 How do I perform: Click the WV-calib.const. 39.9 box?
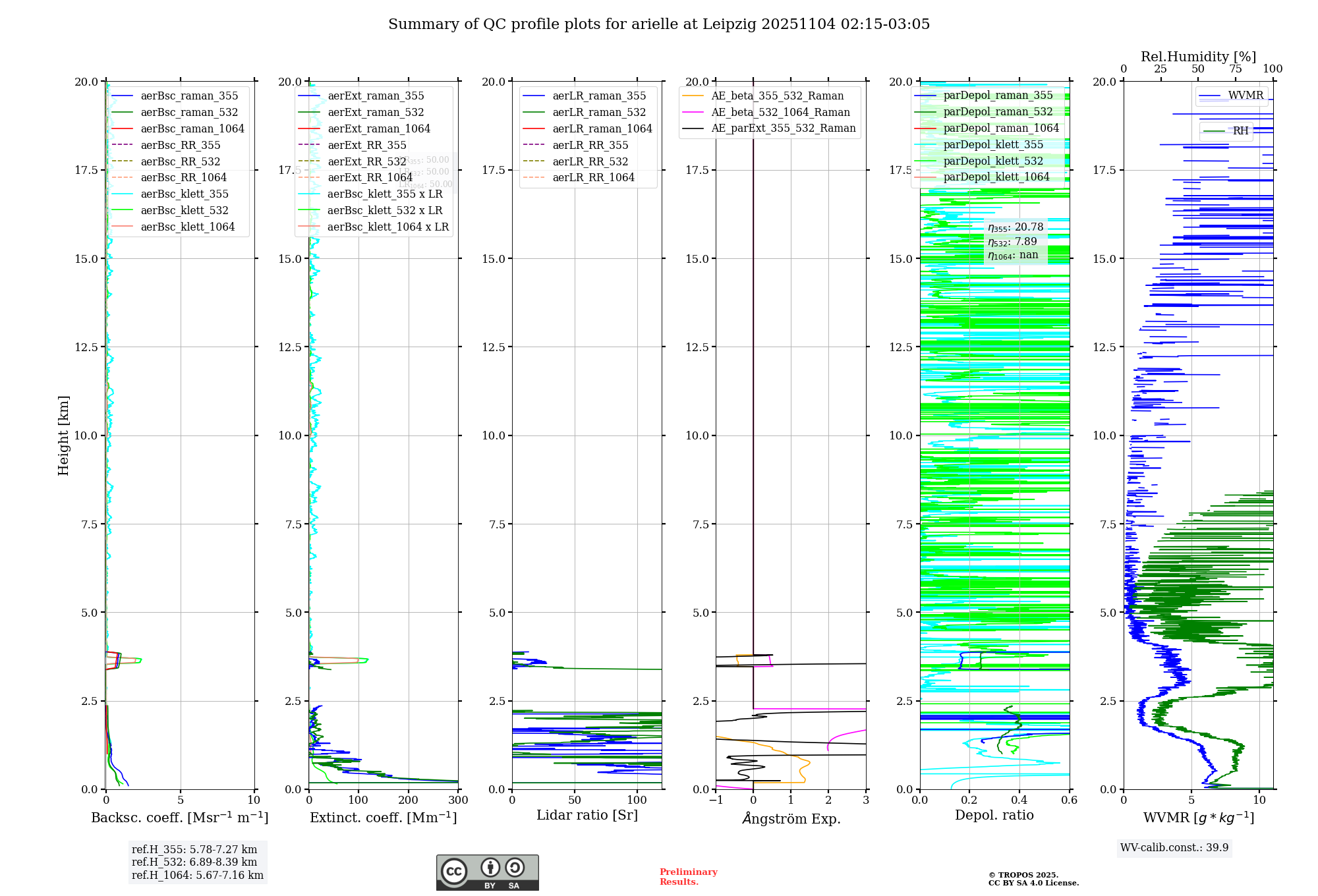(x=1174, y=848)
